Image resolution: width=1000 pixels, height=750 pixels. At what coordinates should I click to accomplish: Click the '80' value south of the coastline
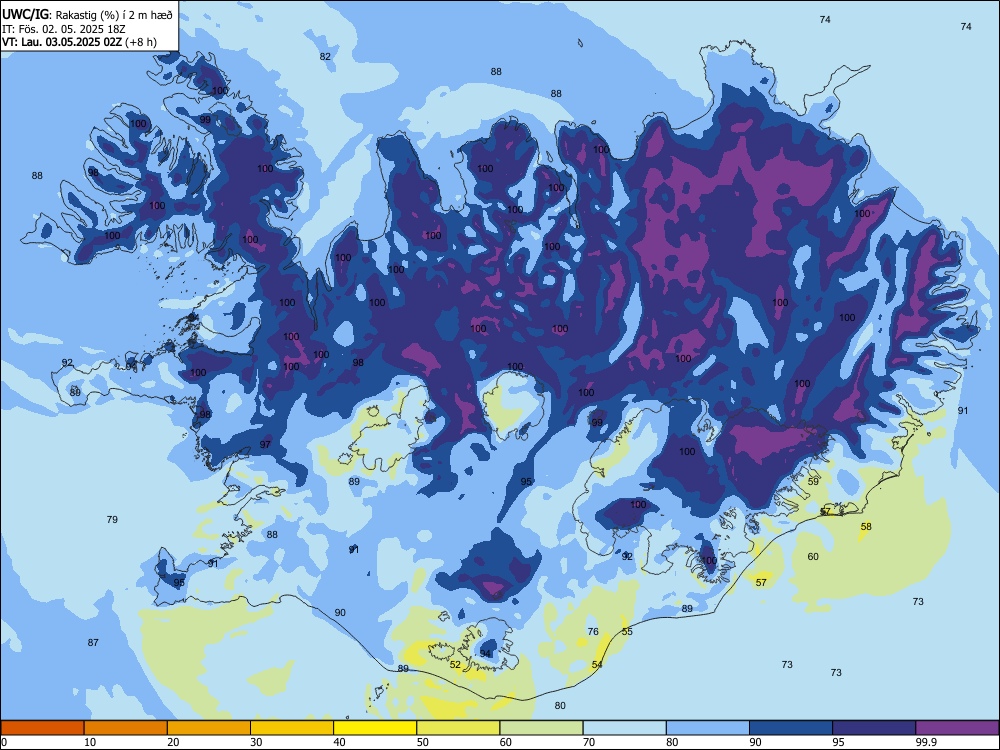(x=560, y=705)
